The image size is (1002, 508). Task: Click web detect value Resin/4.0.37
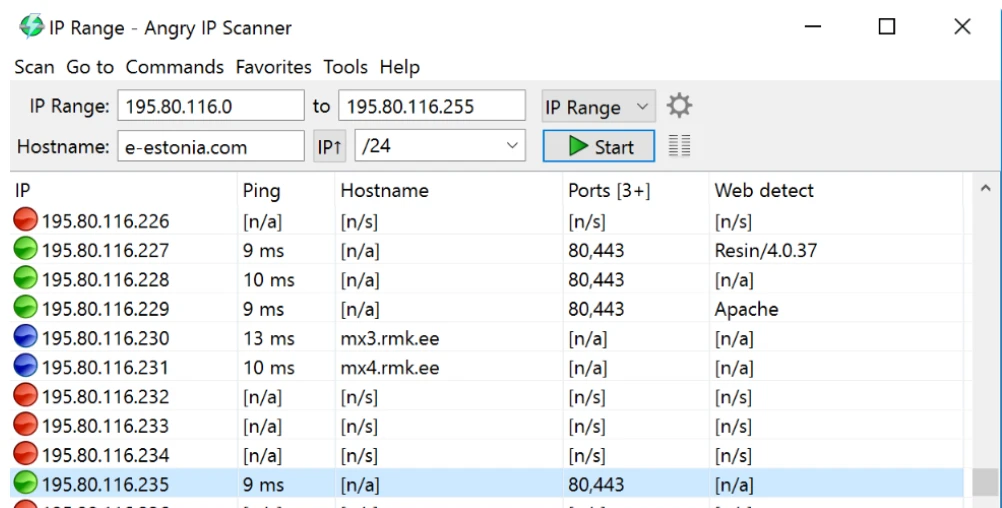pos(766,250)
